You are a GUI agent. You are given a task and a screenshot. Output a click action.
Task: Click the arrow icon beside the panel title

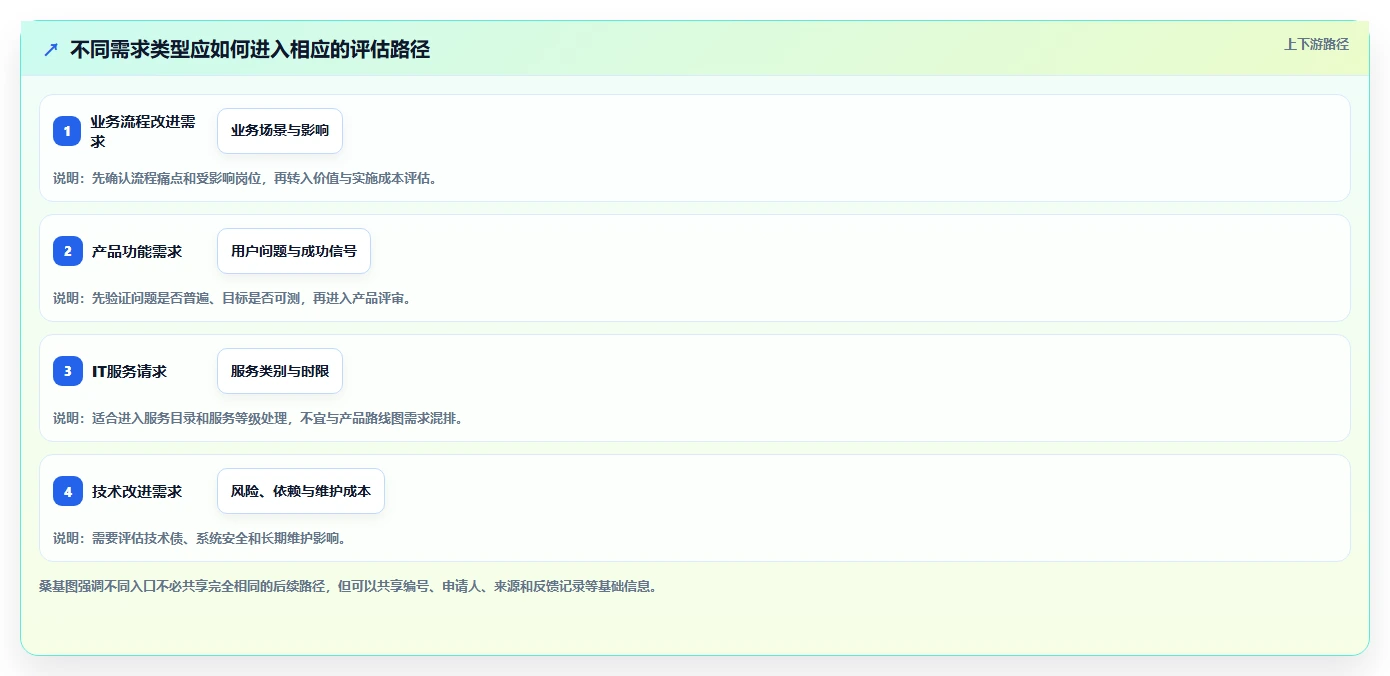click(x=51, y=50)
